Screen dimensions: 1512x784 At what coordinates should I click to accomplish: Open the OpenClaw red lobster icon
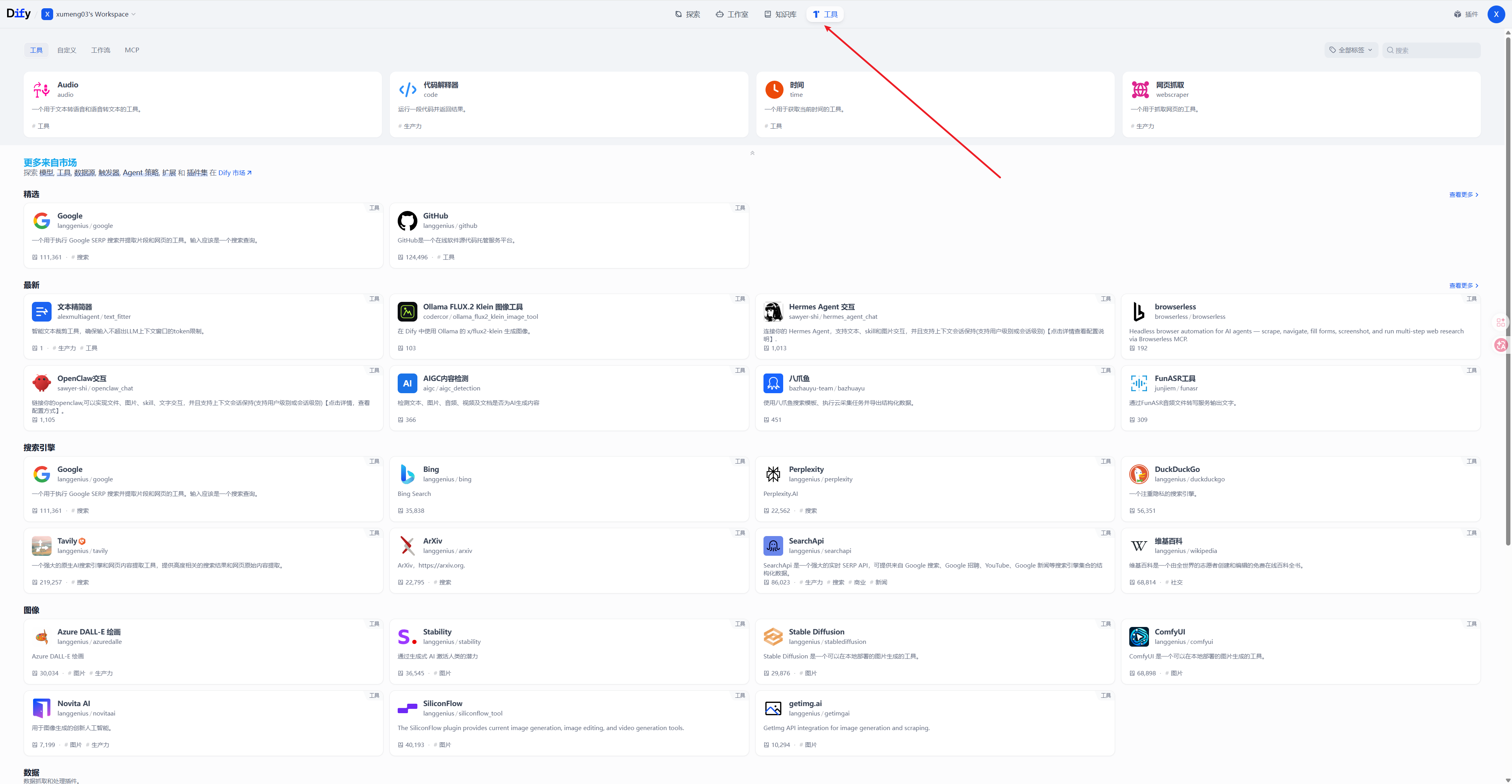[42, 383]
